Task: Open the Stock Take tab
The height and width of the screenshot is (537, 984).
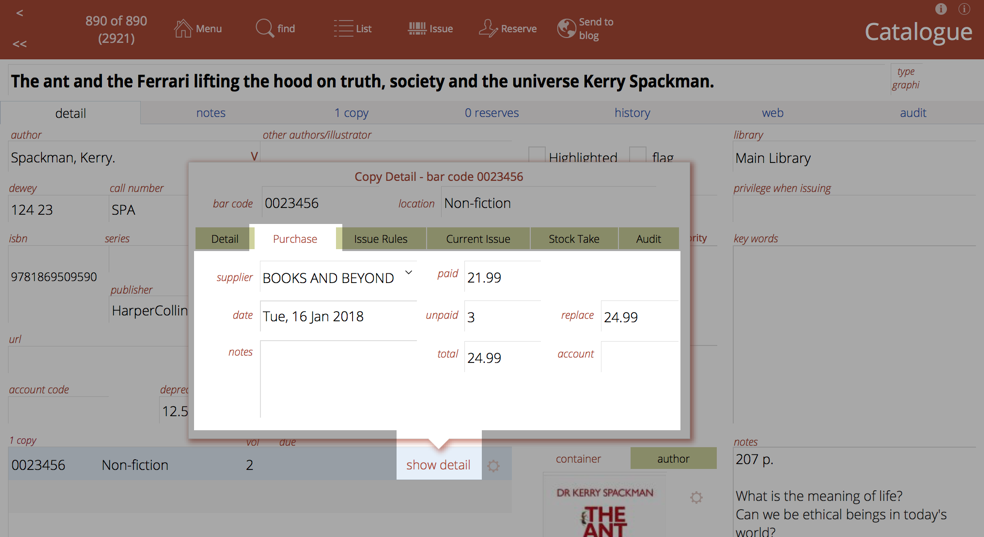Action: 573,239
